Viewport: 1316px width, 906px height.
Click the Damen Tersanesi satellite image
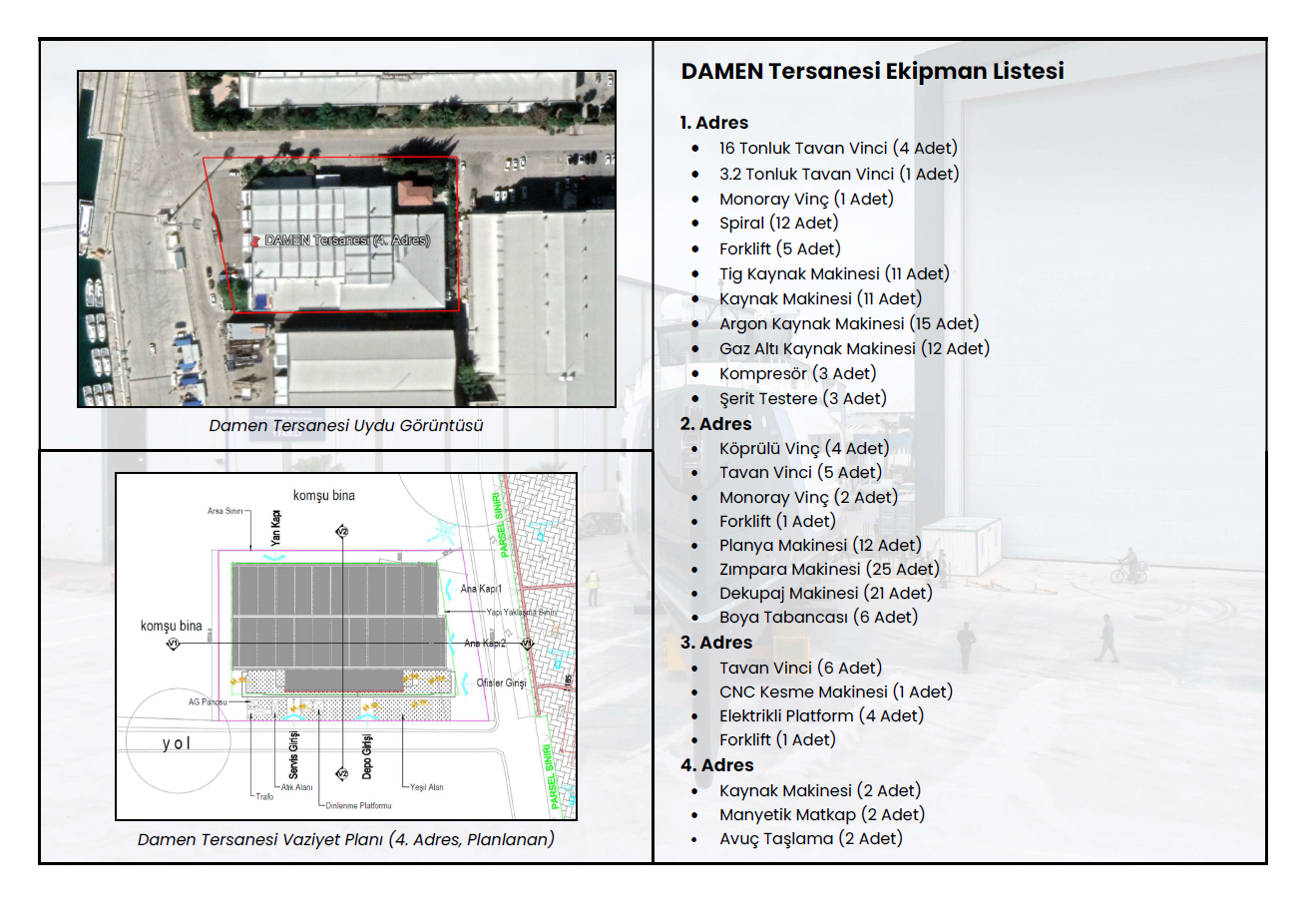346,238
